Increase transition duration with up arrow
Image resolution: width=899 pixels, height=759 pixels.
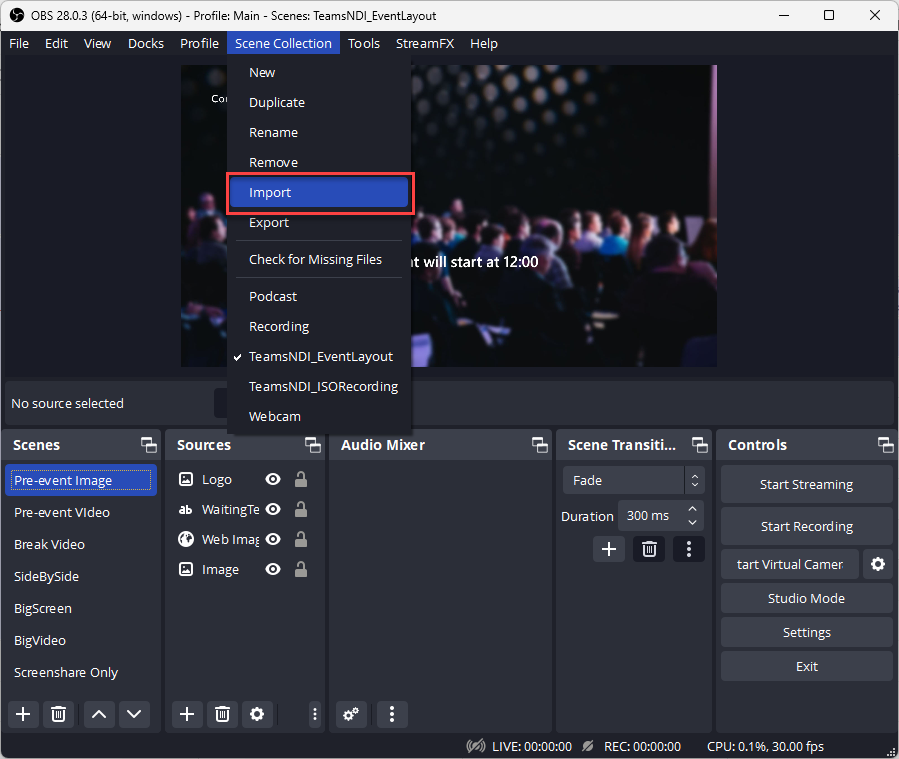pos(693,509)
